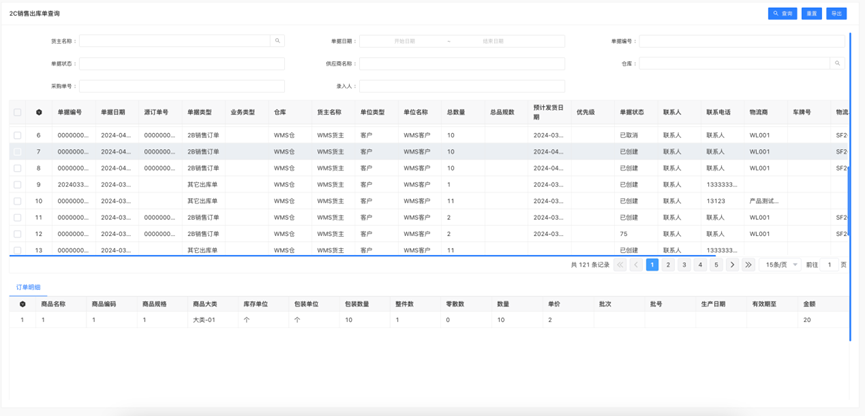Open the 15条/页 page size dropdown

click(781, 265)
